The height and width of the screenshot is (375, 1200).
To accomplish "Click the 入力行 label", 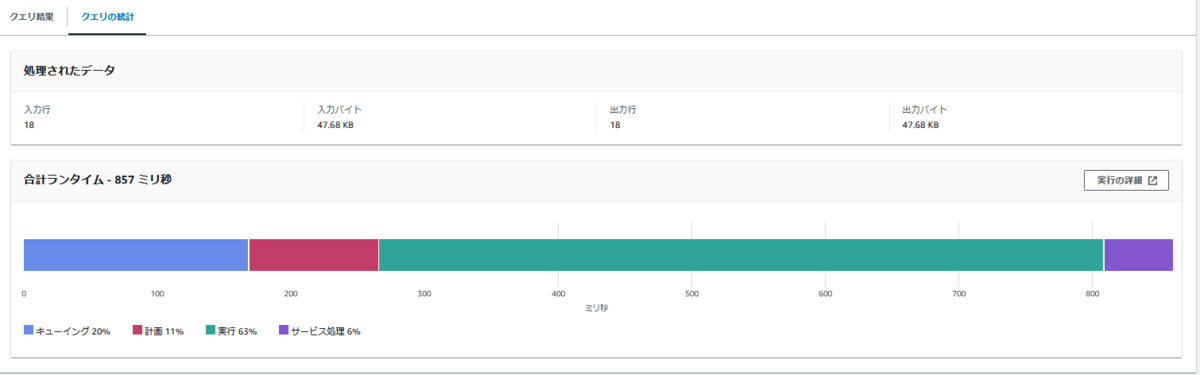I will click(x=38, y=110).
